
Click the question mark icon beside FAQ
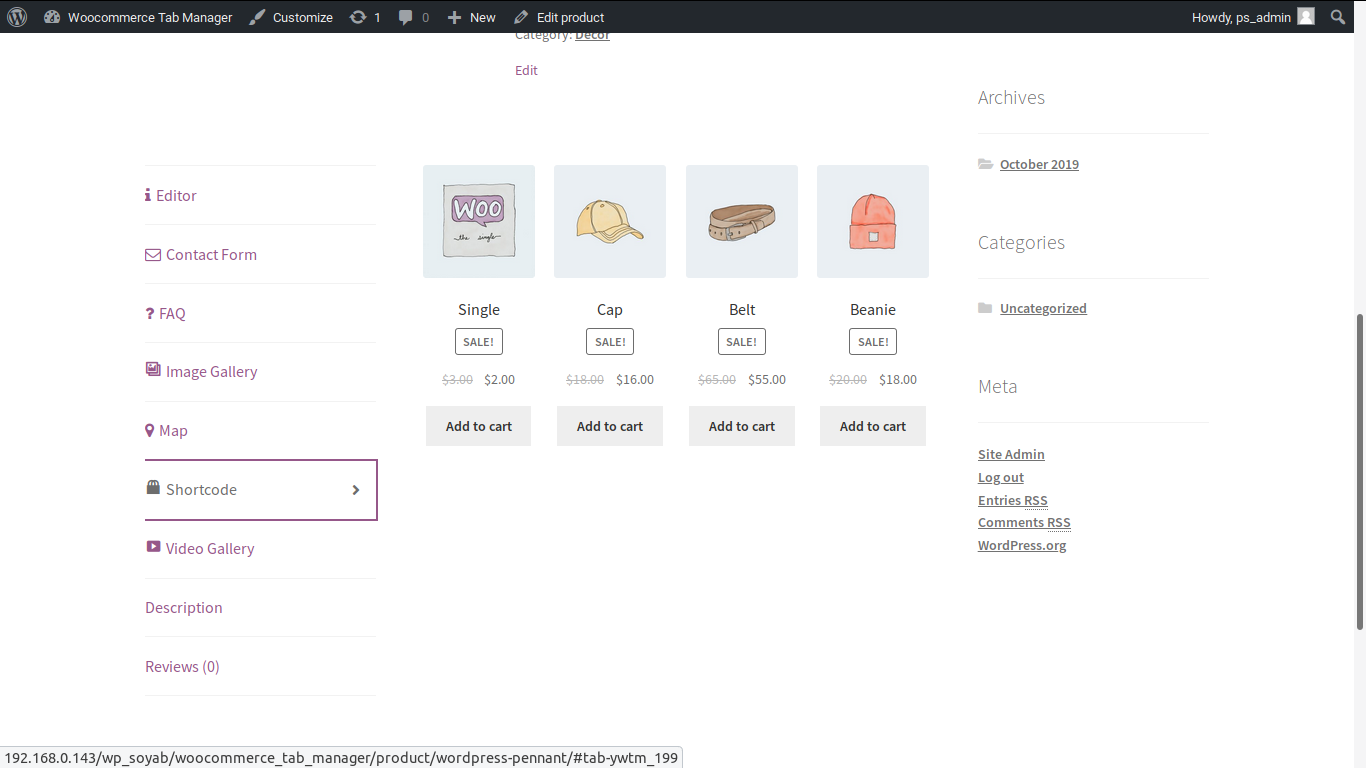149,313
